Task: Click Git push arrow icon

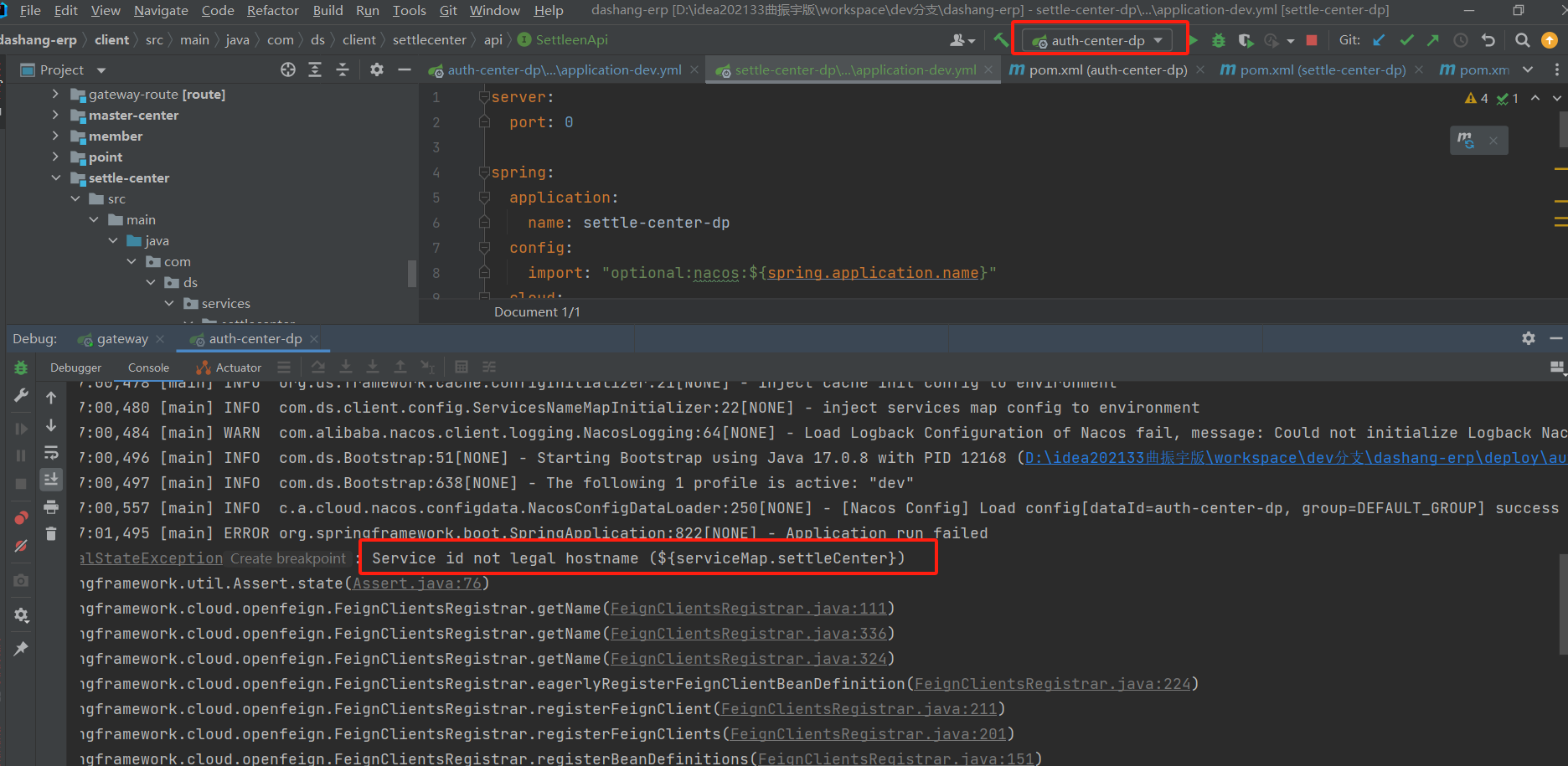Action: pos(1433,40)
